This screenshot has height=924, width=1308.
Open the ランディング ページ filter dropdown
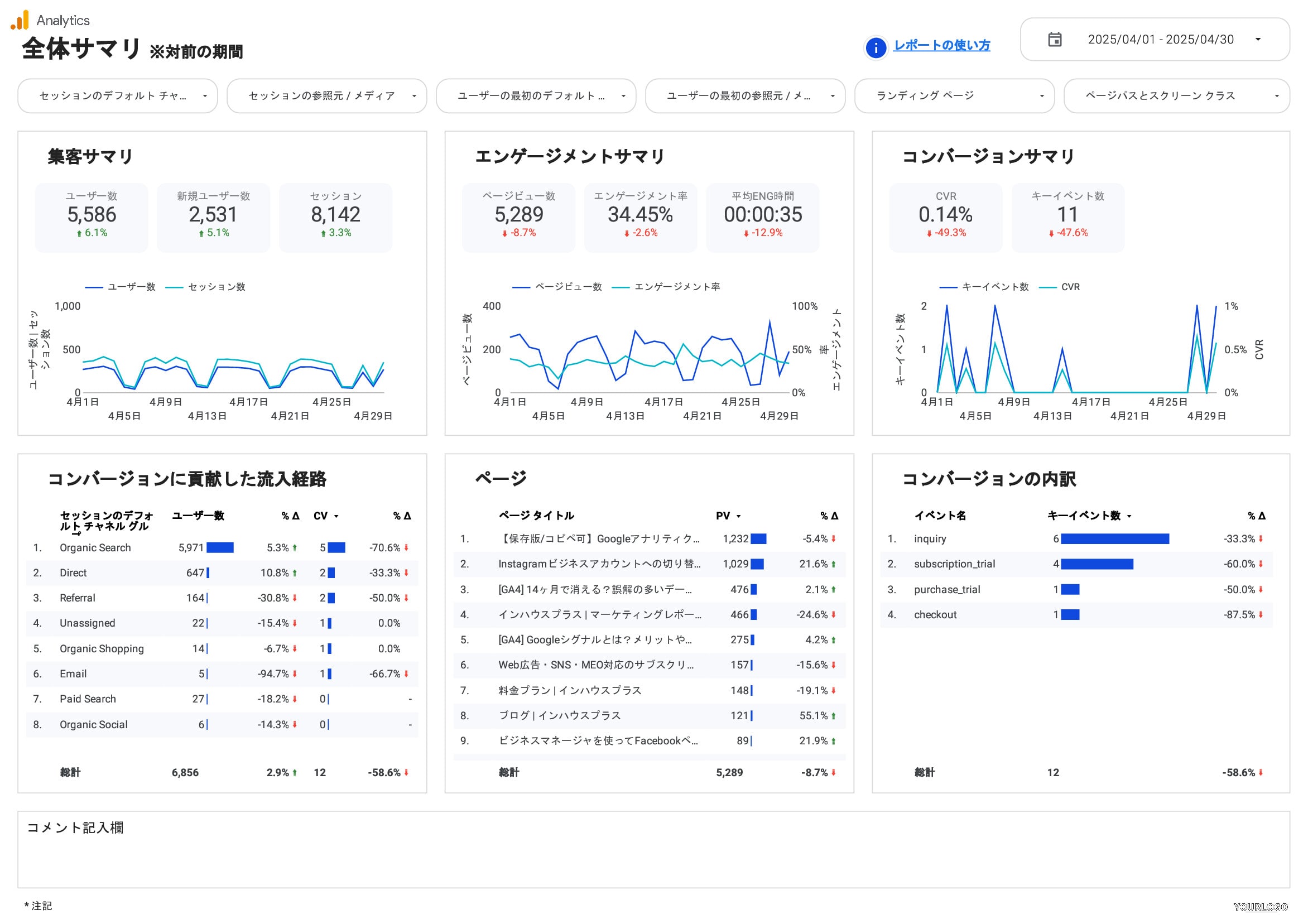coord(954,96)
